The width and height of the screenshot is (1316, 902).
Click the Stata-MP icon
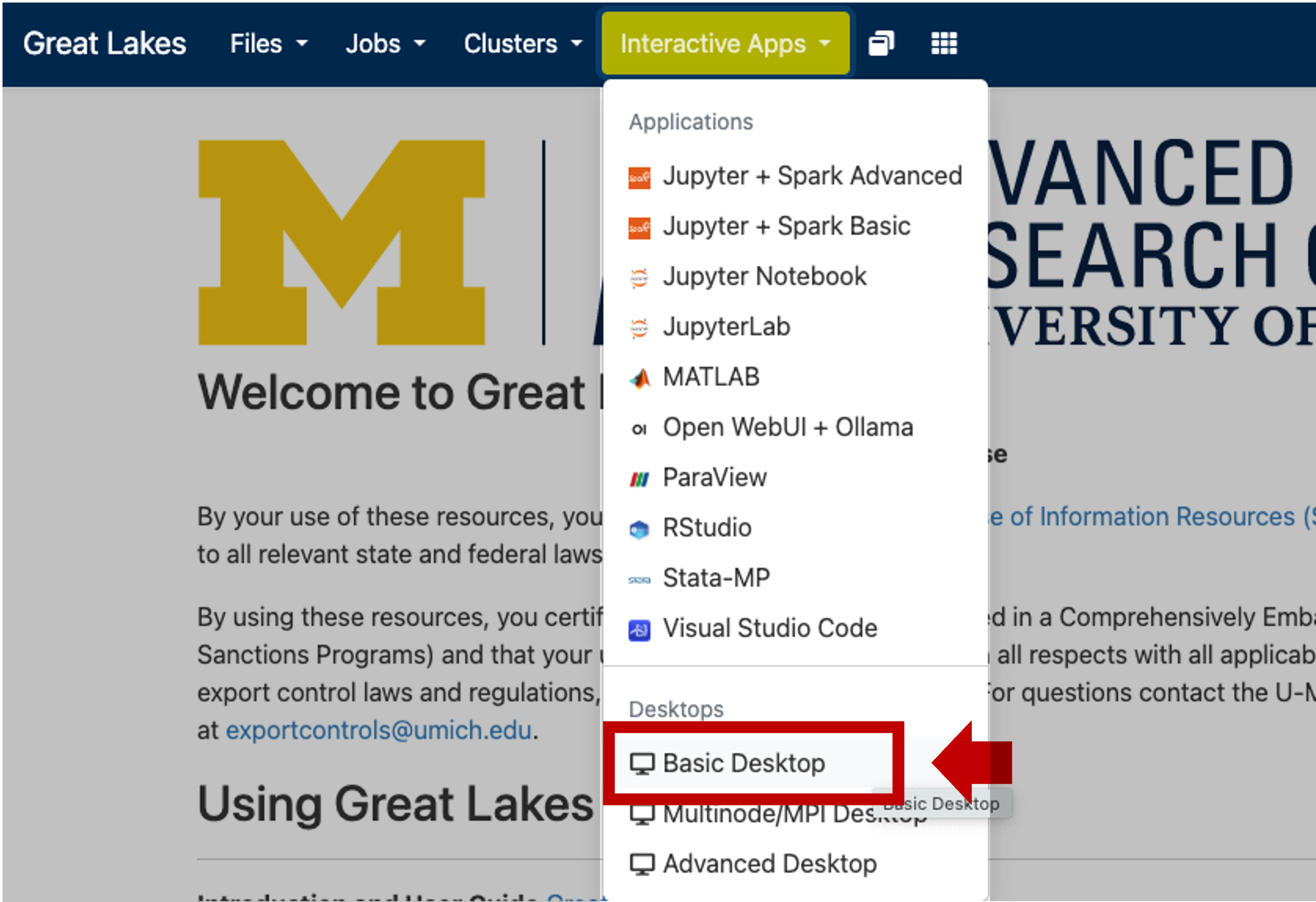coord(639,579)
